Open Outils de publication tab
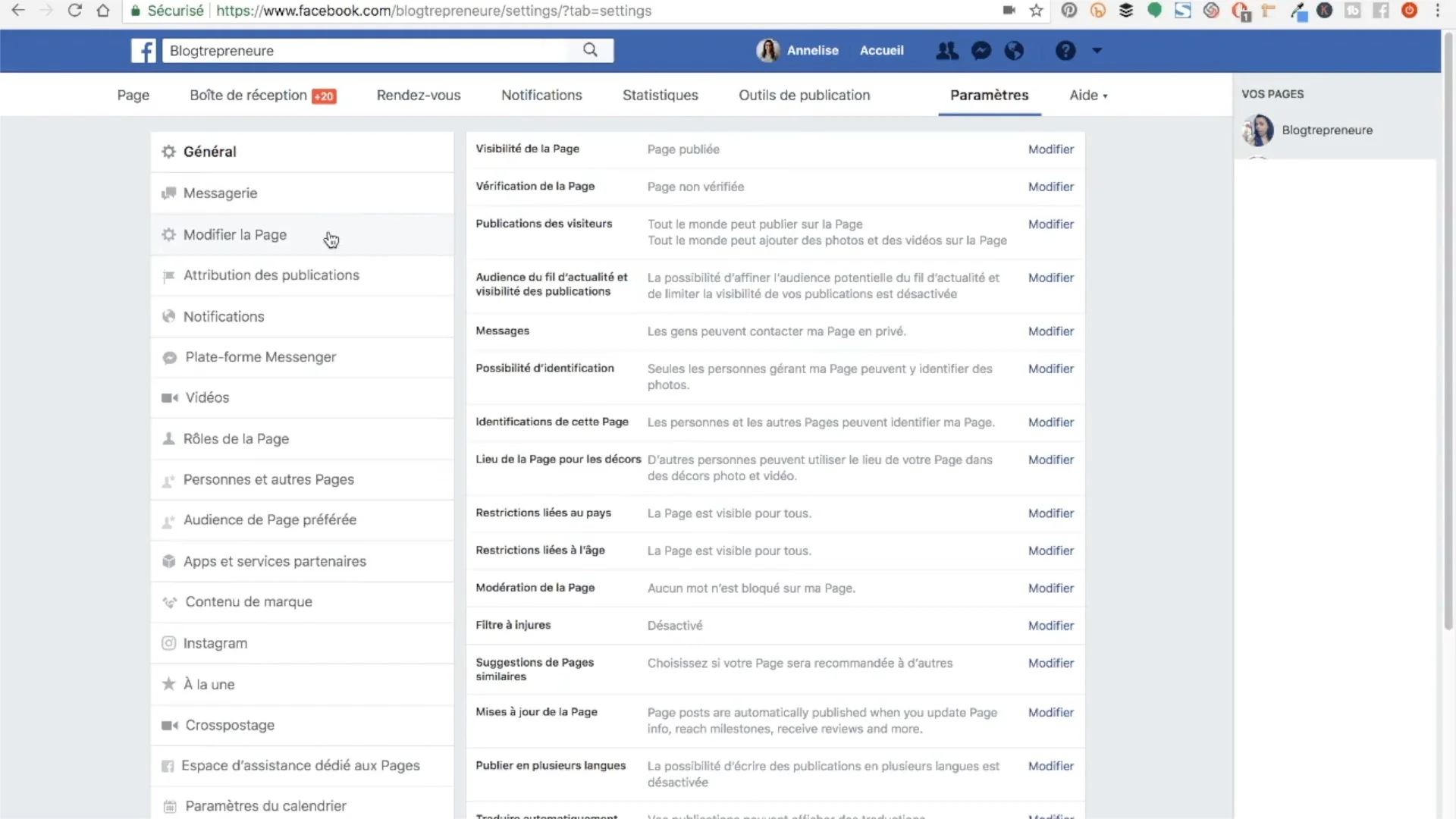Screen dimensions: 1456x819 [x=805, y=95]
